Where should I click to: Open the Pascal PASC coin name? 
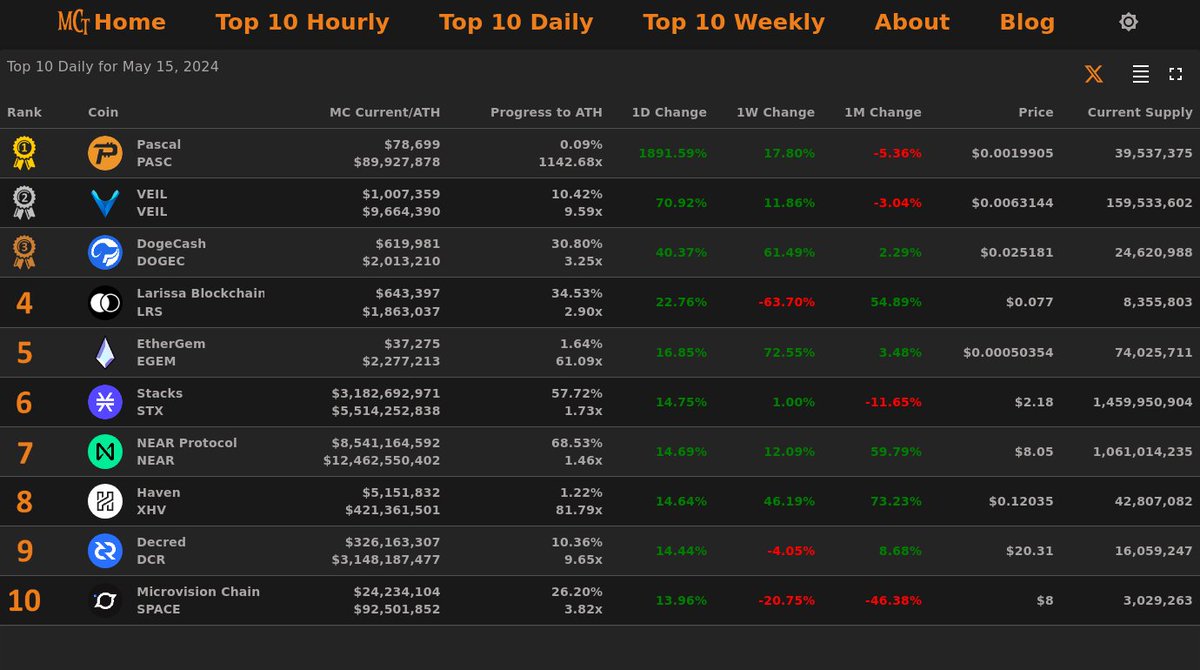coord(159,153)
